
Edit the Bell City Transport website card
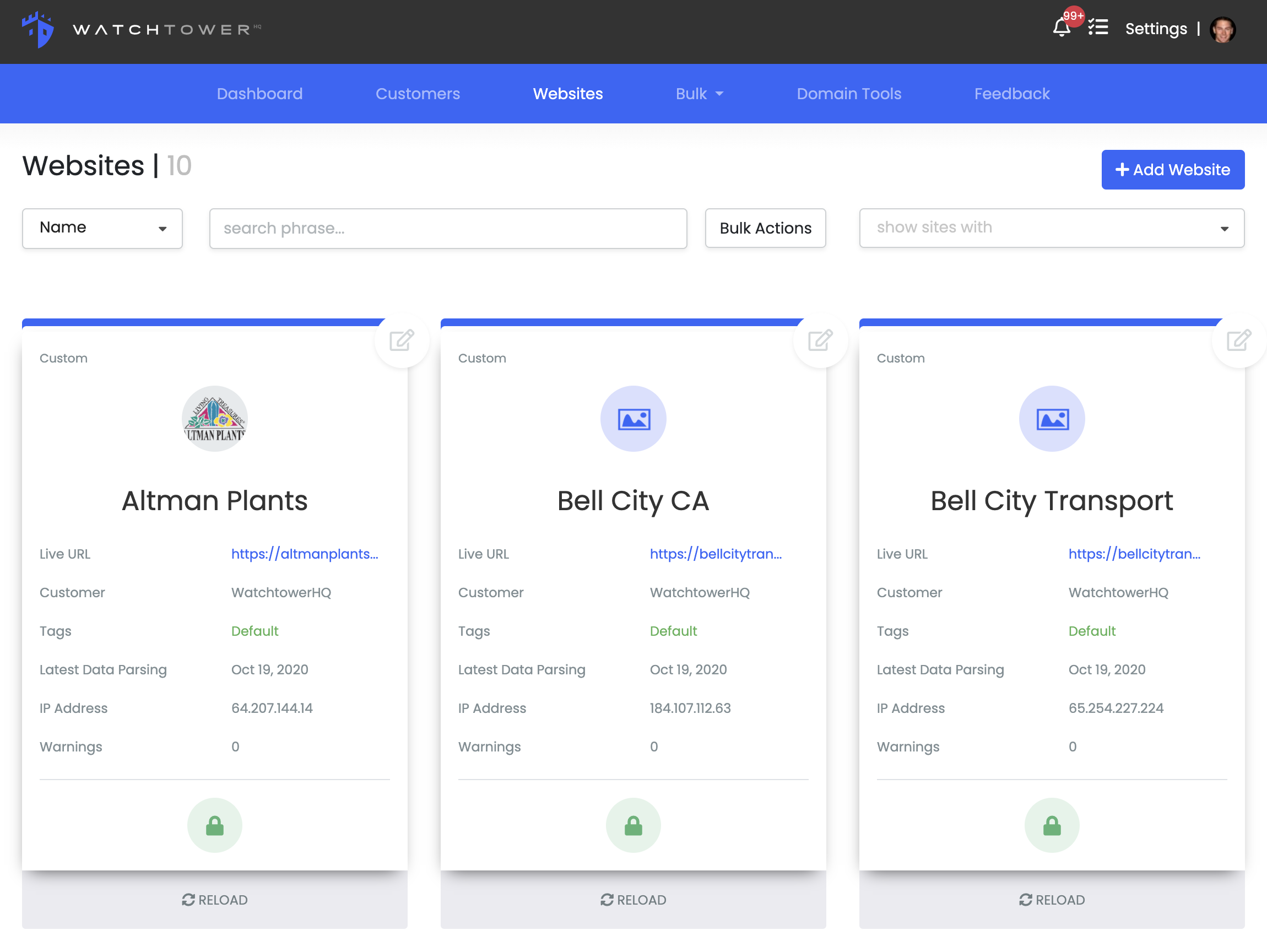[x=1239, y=340]
